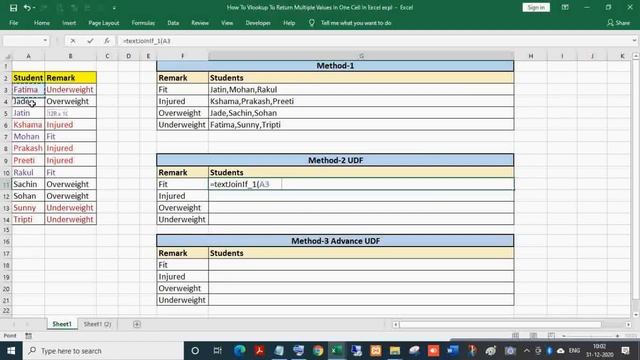
Task: Click the taskbar search box
Action: 103,351
